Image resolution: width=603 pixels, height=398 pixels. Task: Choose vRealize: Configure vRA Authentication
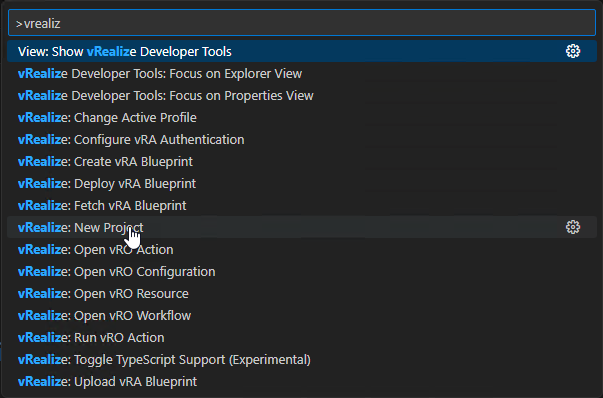coord(302,139)
